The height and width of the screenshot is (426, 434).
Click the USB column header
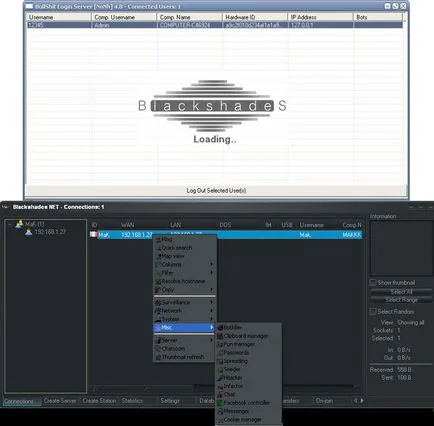(x=287, y=225)
